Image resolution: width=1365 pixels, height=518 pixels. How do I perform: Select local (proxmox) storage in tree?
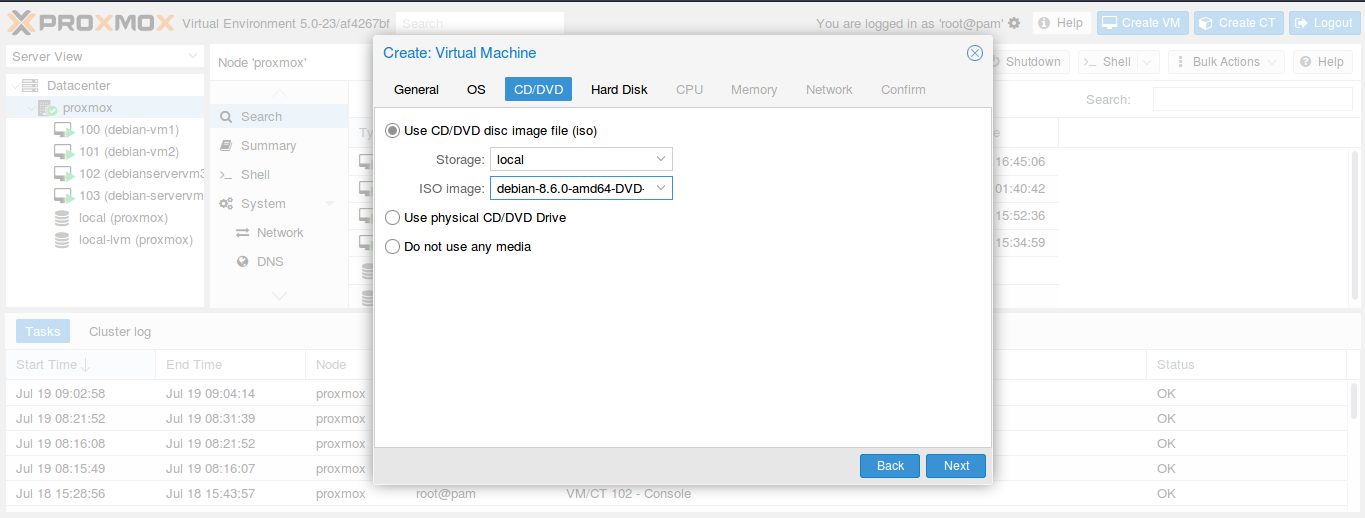coord(123,218)
